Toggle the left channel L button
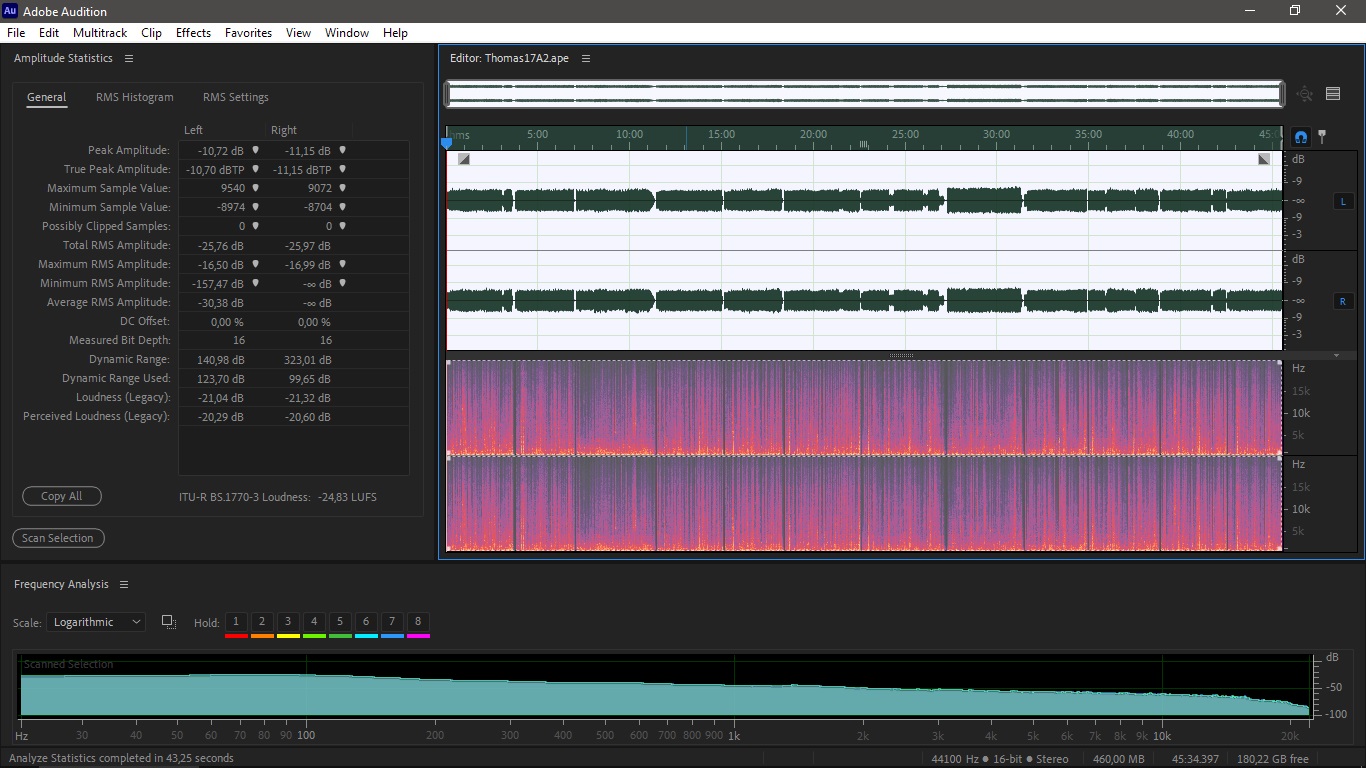1366x768 pixels. pyautogui.click(x=1343, y=201)
